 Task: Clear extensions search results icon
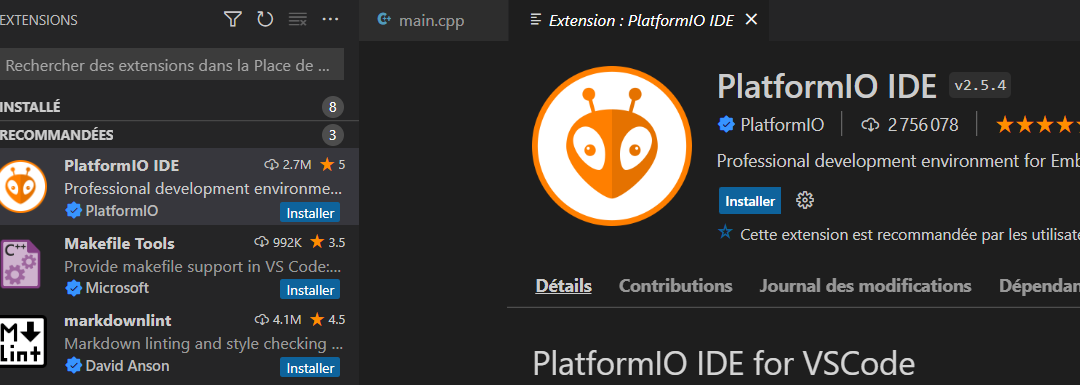click(298, 19)
